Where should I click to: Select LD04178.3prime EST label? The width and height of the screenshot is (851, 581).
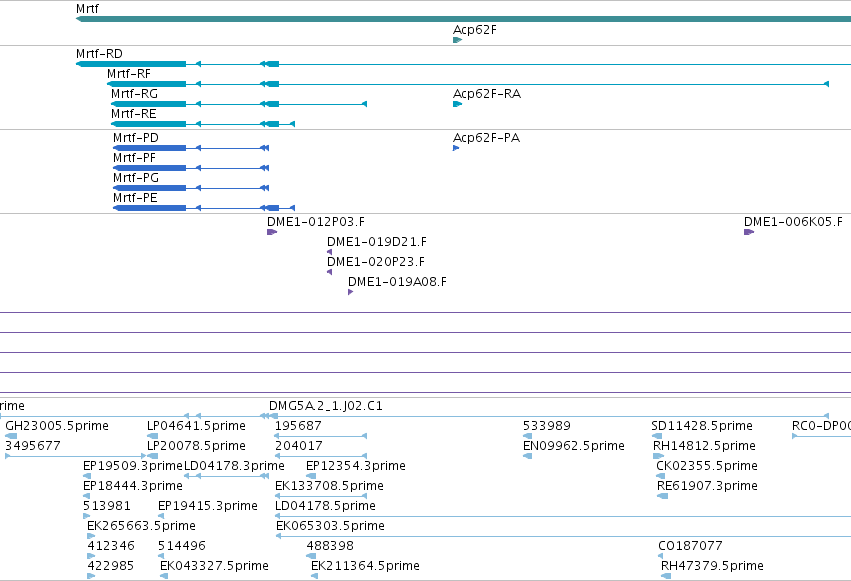(234, 466)
